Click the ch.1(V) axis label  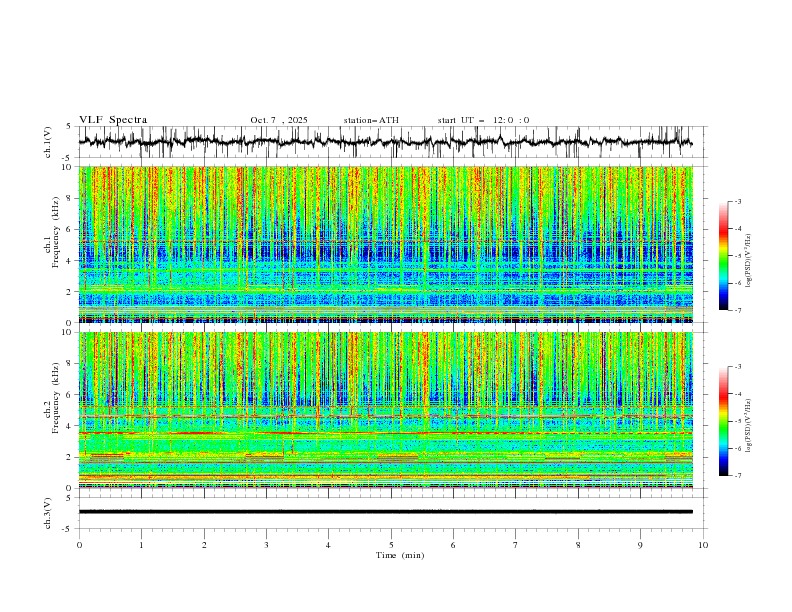pyautogui.click(x=48, y=142)
